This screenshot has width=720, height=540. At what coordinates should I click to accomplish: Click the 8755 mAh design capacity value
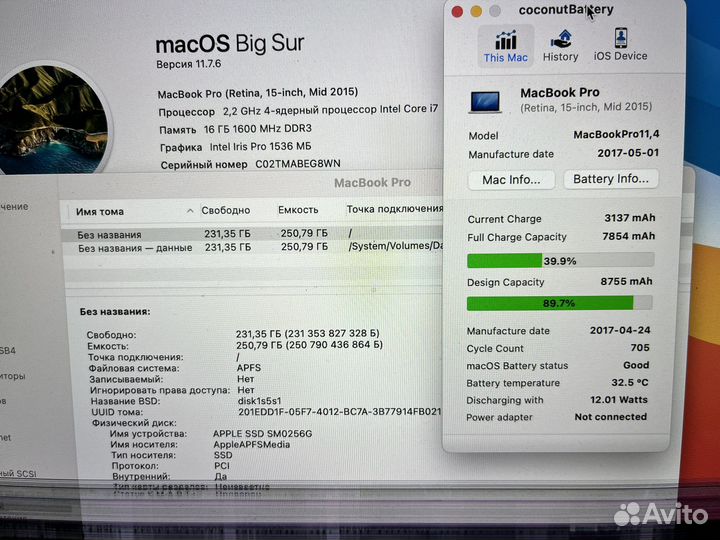click(x=626, y=281)
